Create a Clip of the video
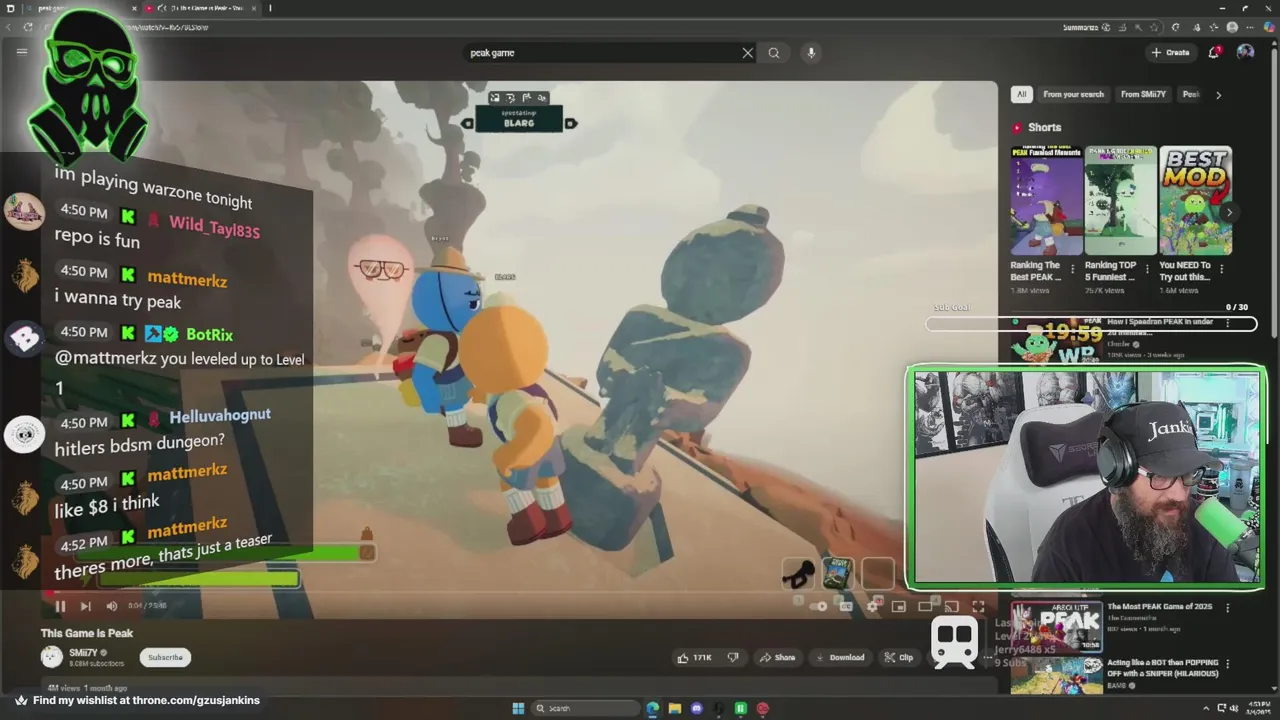The height and width of the screenshot is (720, 1280). [899, 657]
